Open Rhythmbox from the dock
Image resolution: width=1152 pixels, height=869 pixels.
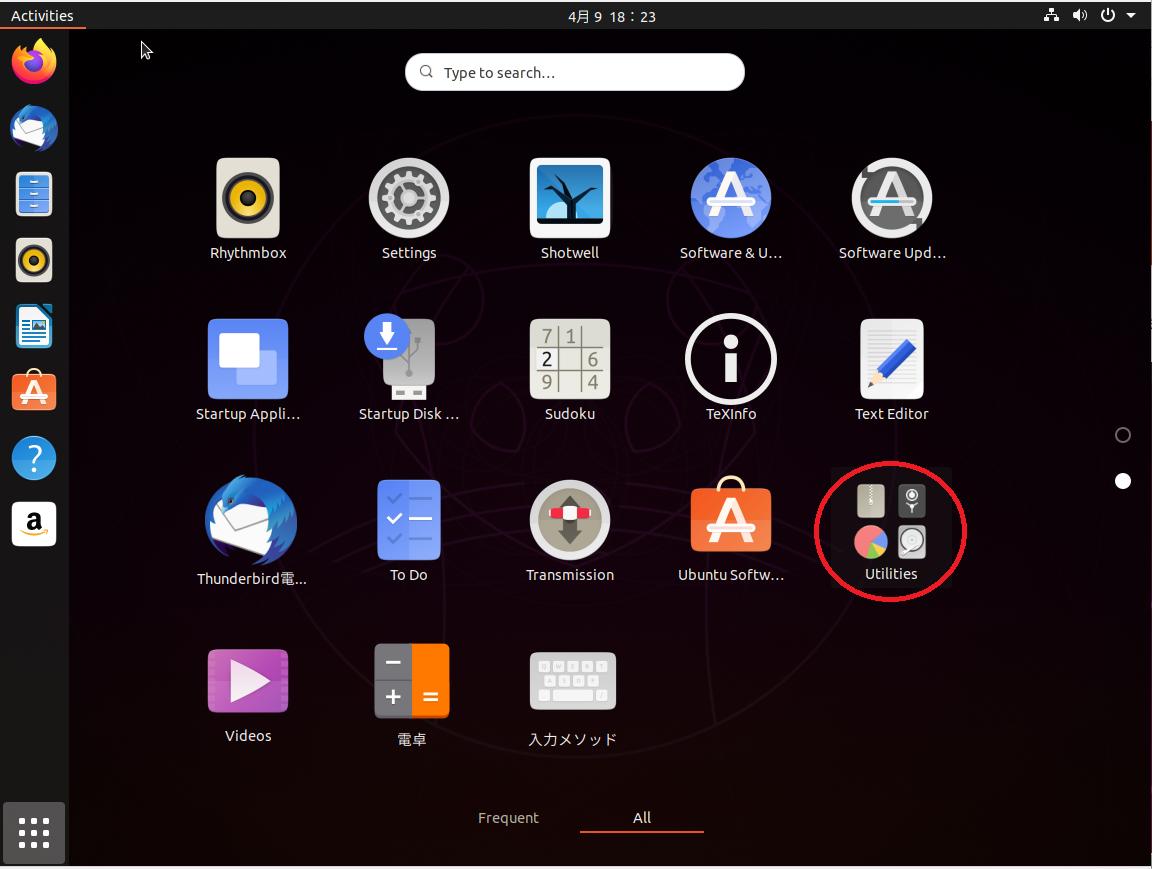[x=34, y=260]
